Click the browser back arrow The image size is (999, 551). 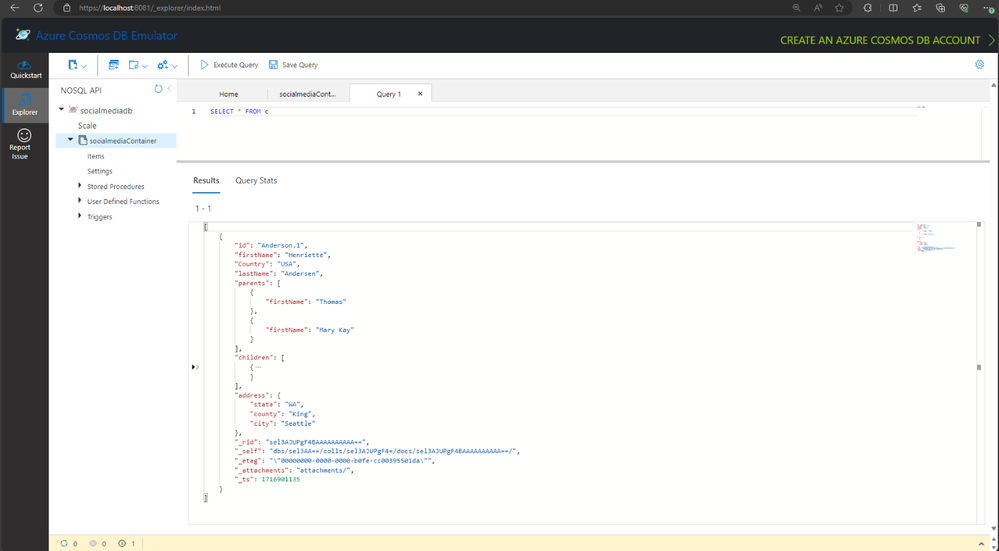click(x=15, y=8)
